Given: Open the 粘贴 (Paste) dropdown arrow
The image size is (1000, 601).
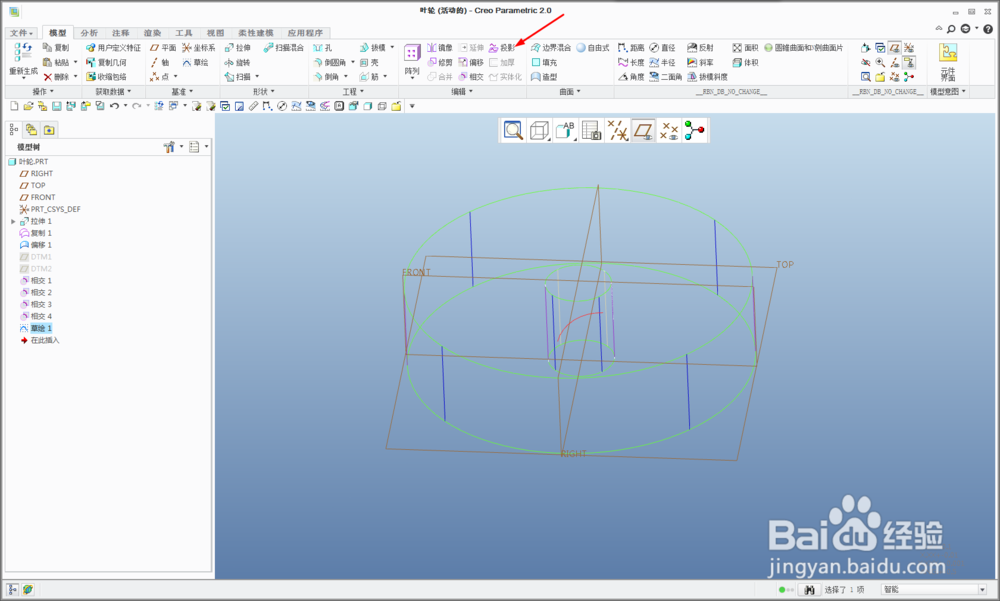Looking at the screenshot, I should coord(75,63).
